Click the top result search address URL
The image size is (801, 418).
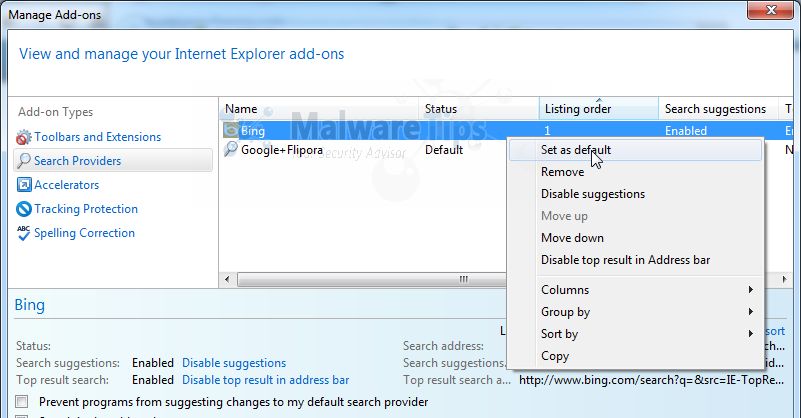pos(651,380)
